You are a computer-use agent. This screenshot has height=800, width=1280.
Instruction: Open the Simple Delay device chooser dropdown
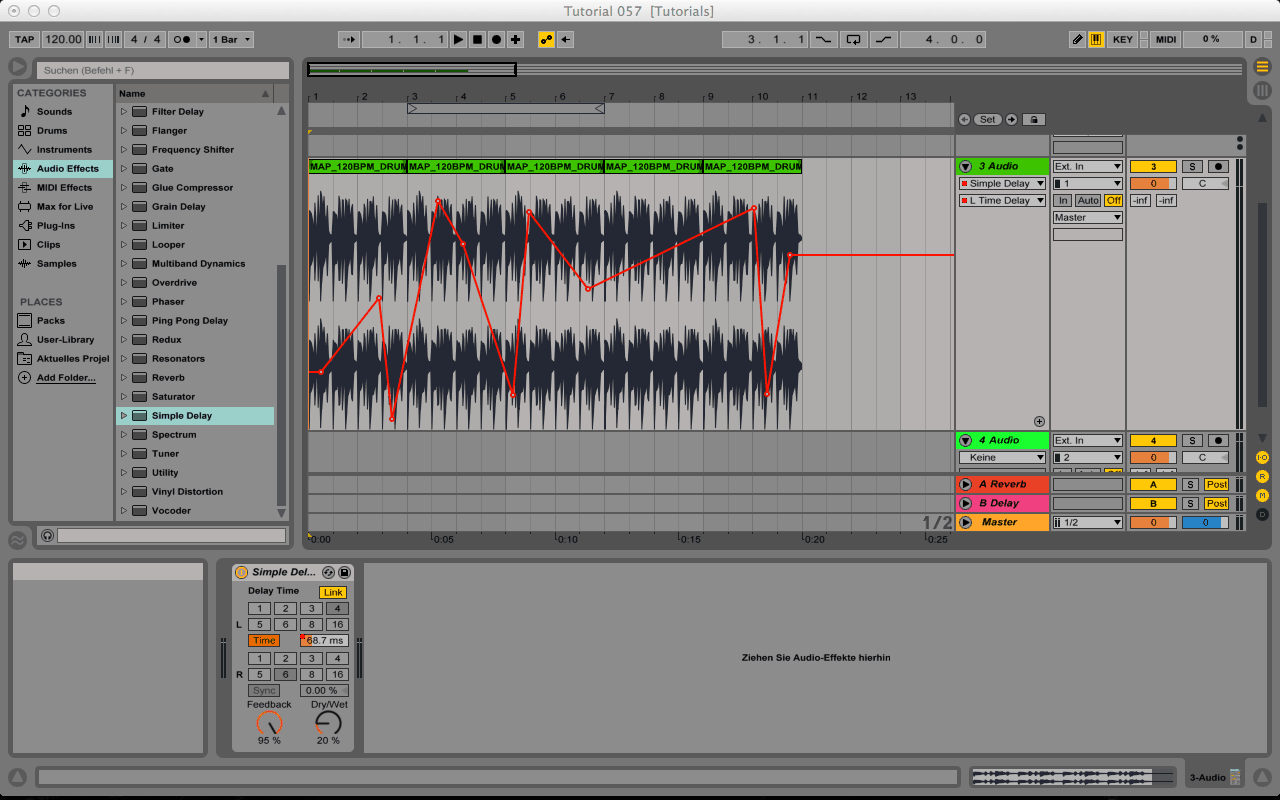point(1002,184)
